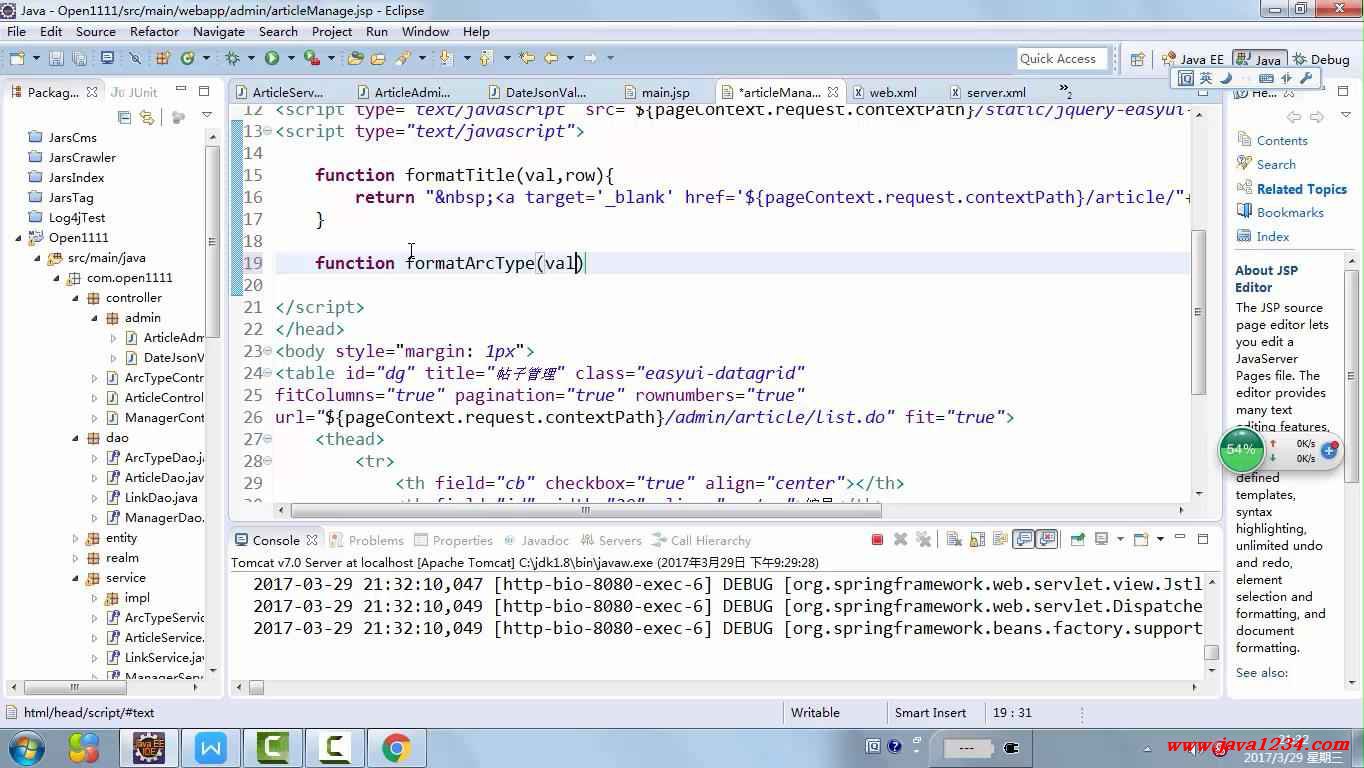Image resolution: width=1364 pixels, height=768 pixels.
Task: Navigate Back with the yellow left arrow
Action: point(550,59)
